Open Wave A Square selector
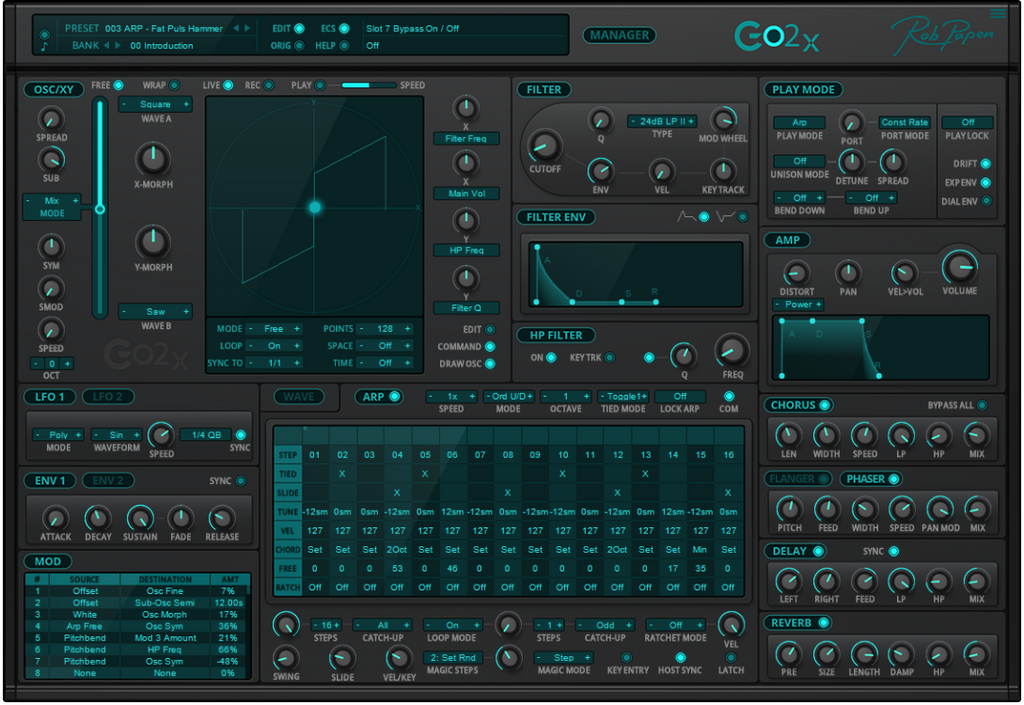The width and height of the screenshot is (1024, 705). [155, 104]
